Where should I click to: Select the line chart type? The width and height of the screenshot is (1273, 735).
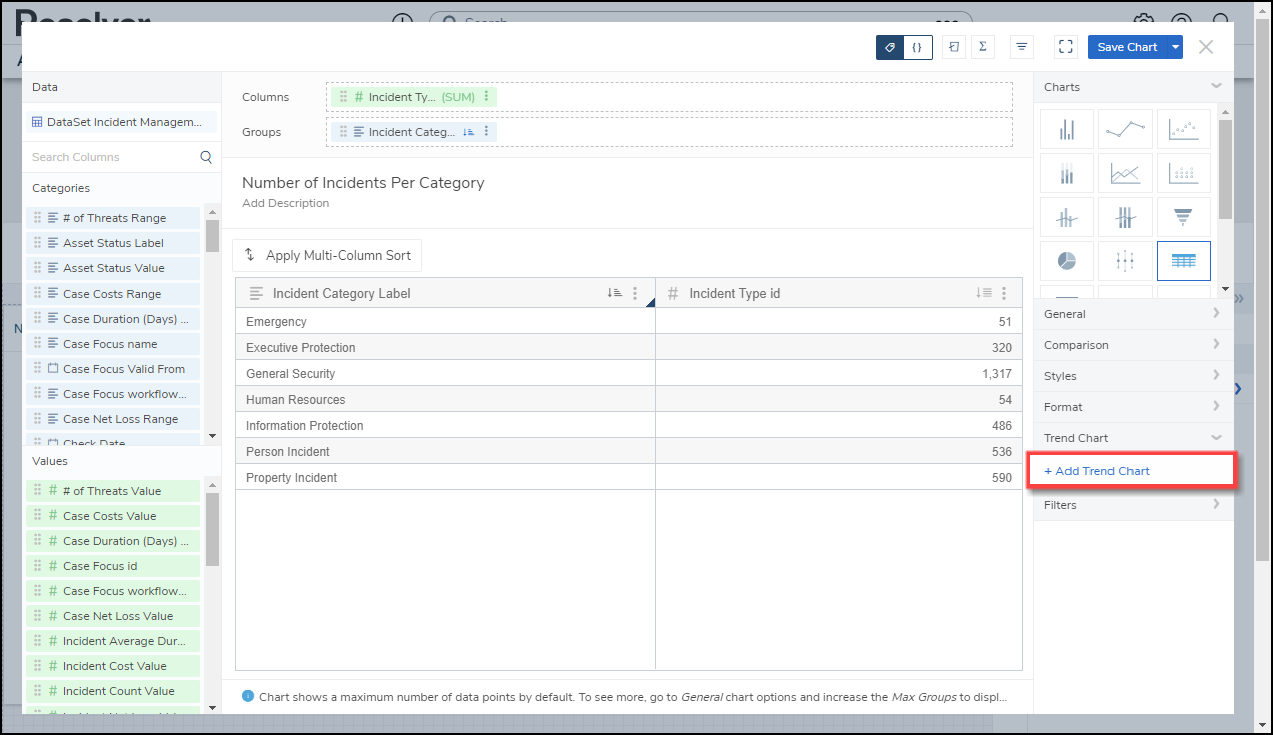point(1125,129)
